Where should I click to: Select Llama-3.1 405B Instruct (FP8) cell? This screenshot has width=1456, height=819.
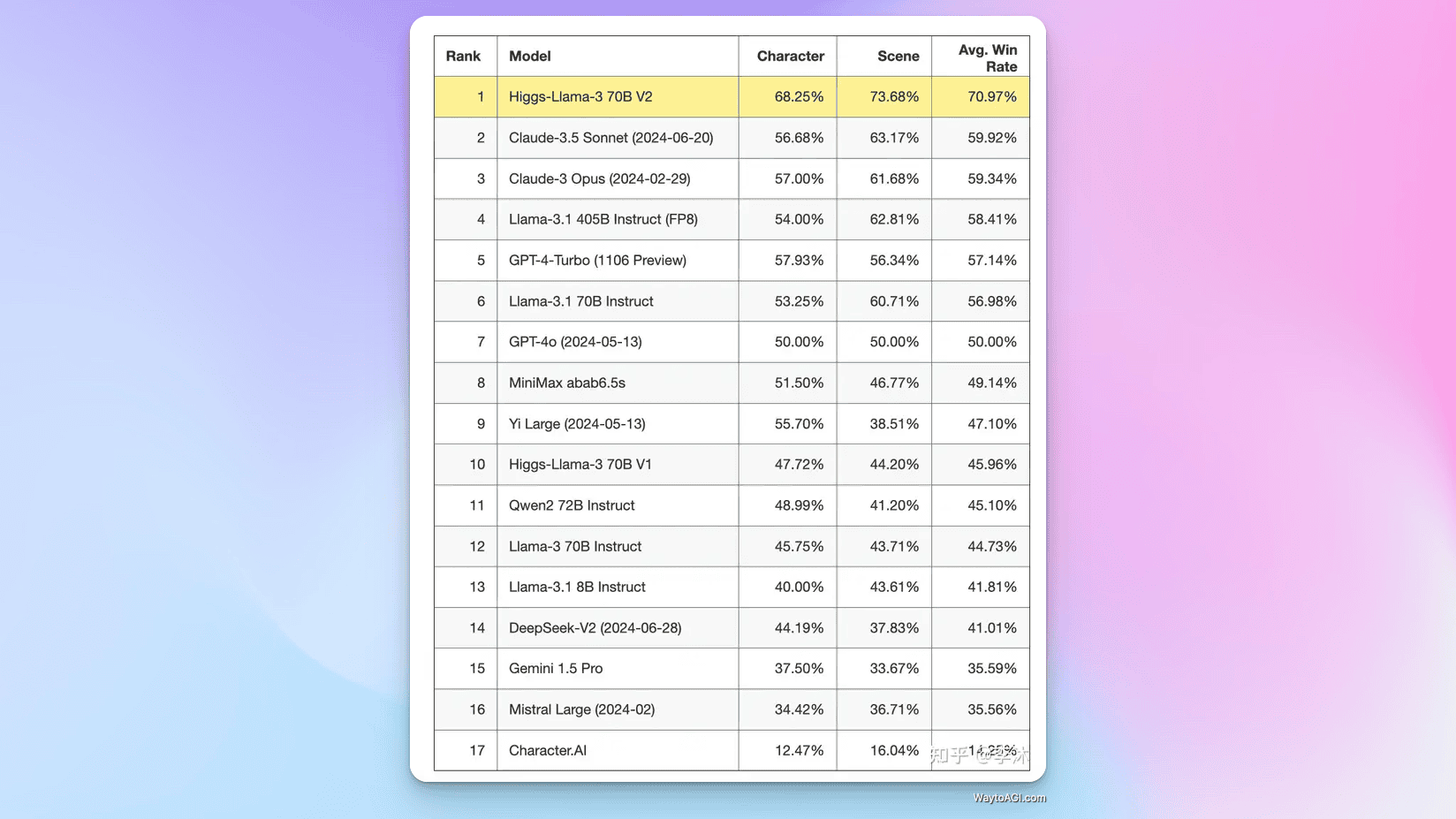tap(618, 219)
